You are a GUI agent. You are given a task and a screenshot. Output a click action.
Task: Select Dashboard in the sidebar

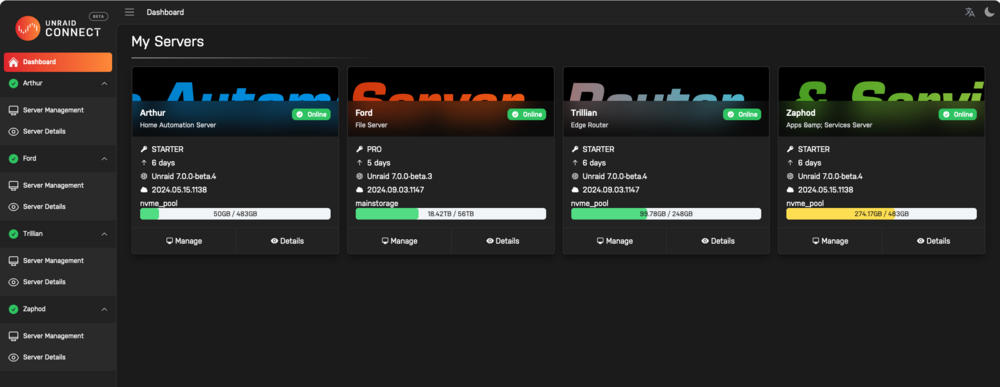click(x=58, y=62)
